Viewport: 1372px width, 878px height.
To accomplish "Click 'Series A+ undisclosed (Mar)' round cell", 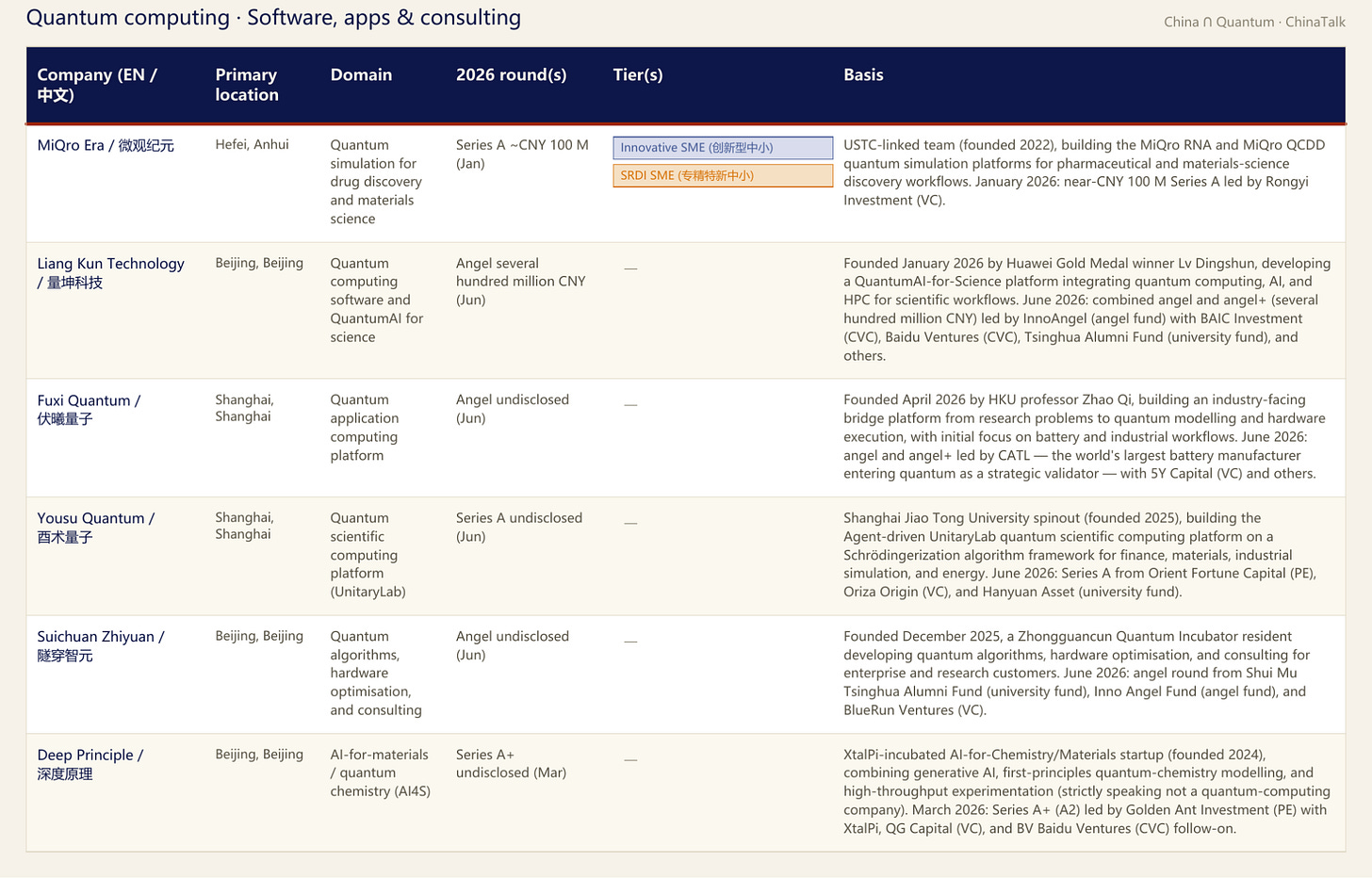I will [512, 764].
